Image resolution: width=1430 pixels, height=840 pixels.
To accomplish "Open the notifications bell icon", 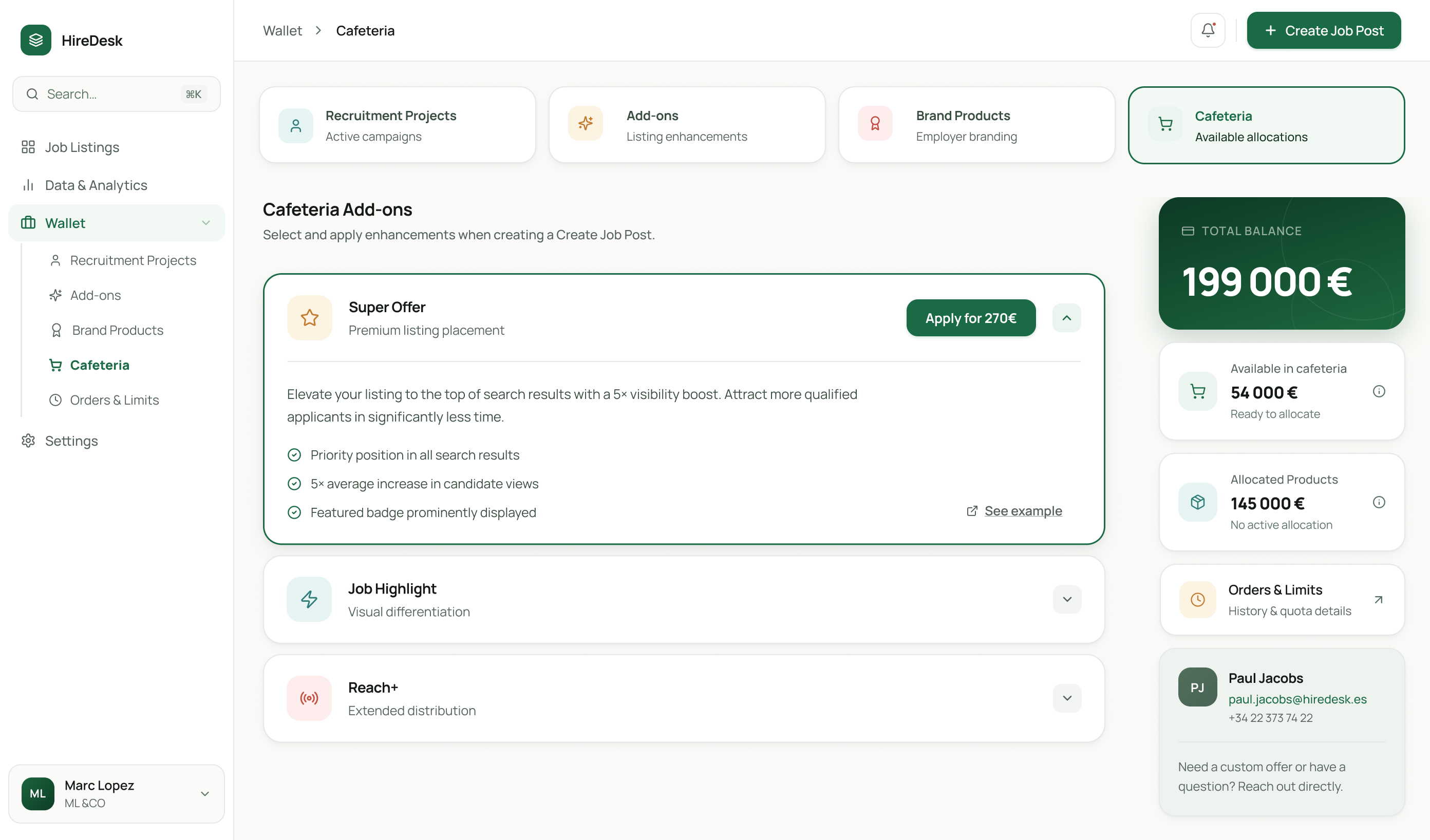I will [x=1208, y=31].
